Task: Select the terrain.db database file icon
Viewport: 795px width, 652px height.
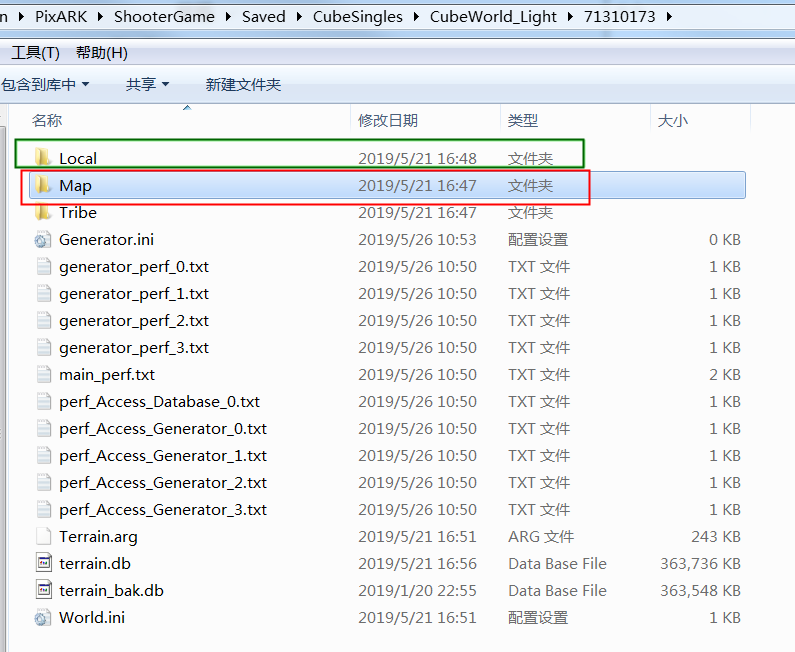Action: (44, 563)
